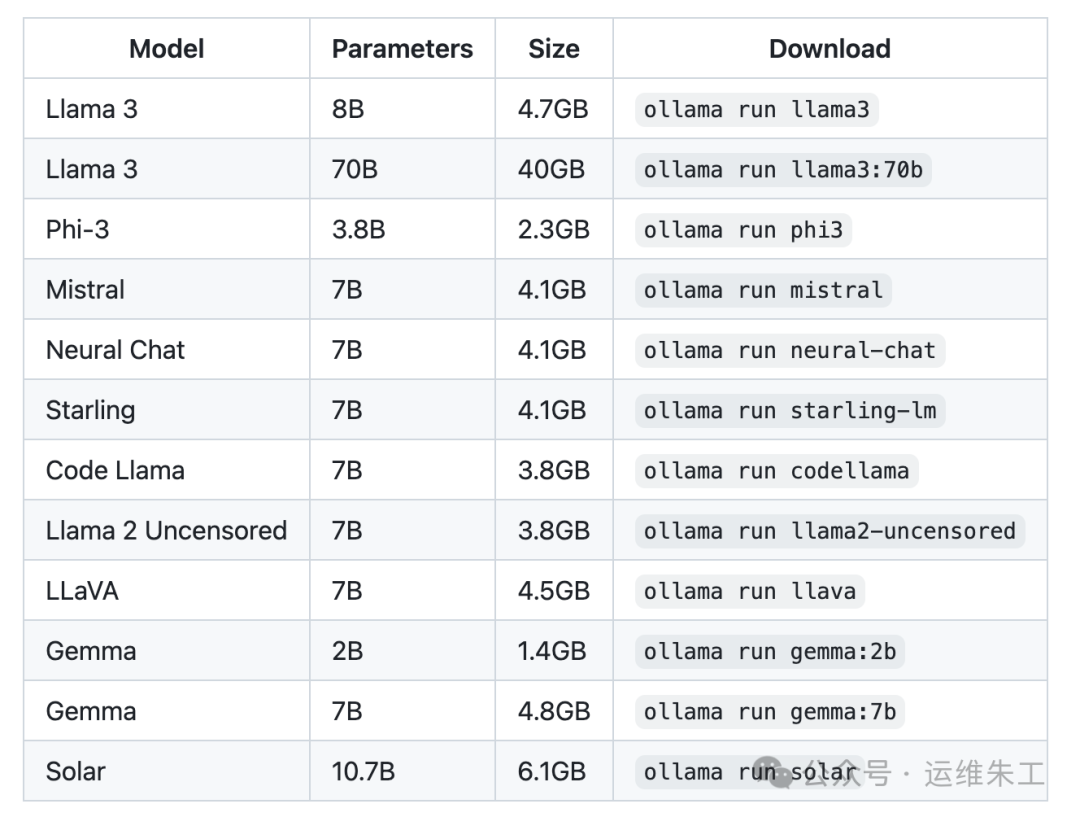
Task: Select the 'ollama run gemma:7b' command
Action: (x=769, y=712)
